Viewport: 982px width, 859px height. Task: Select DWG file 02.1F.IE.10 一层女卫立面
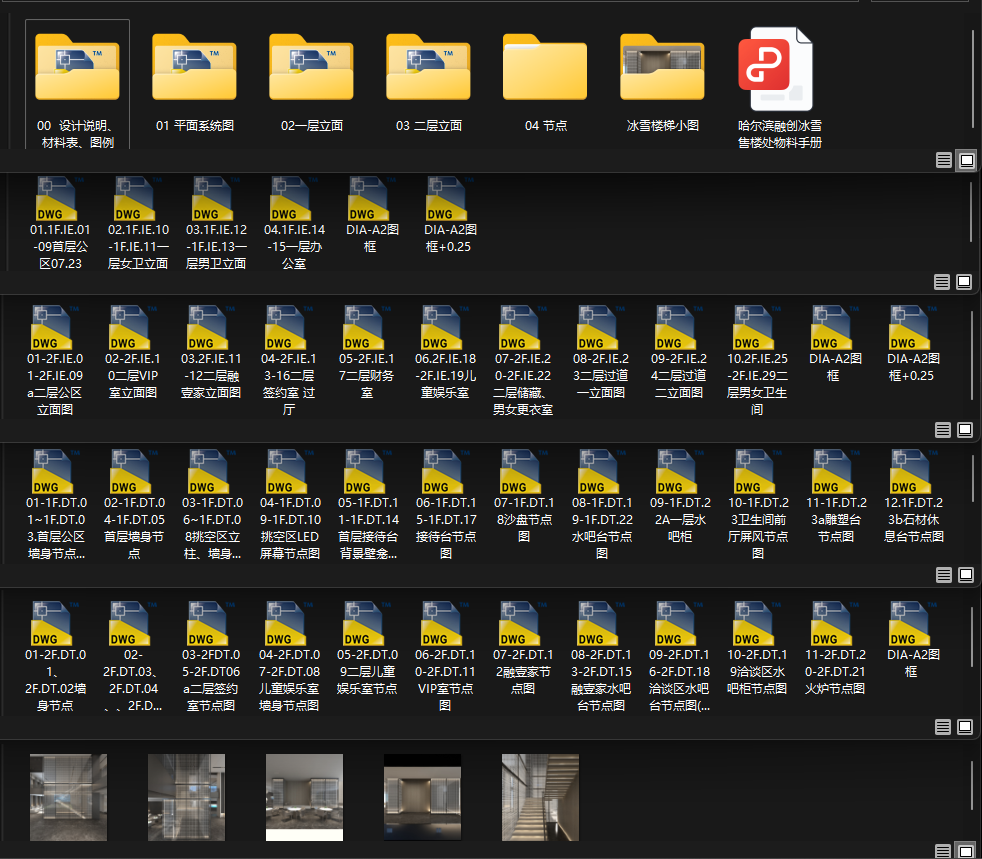pyautogui.click(x=138, y=224)
